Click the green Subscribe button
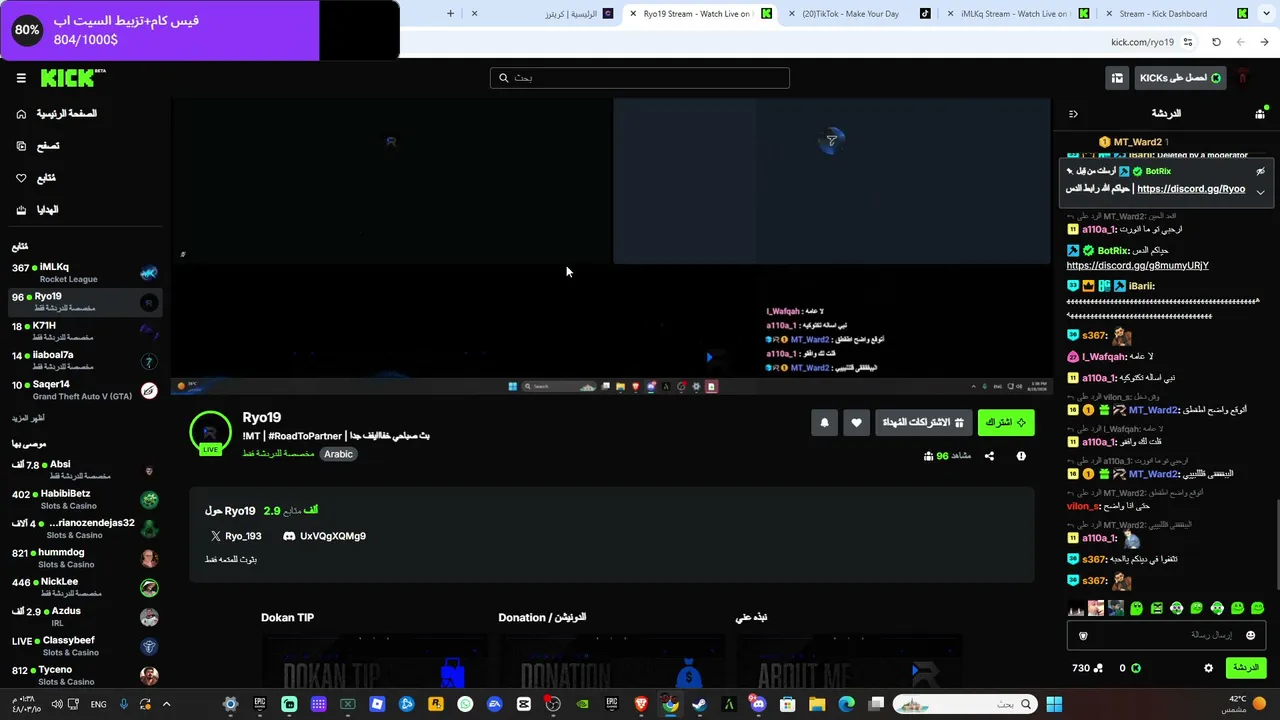The height and width of the screenshot is (720, 1280). (1006, 423)
